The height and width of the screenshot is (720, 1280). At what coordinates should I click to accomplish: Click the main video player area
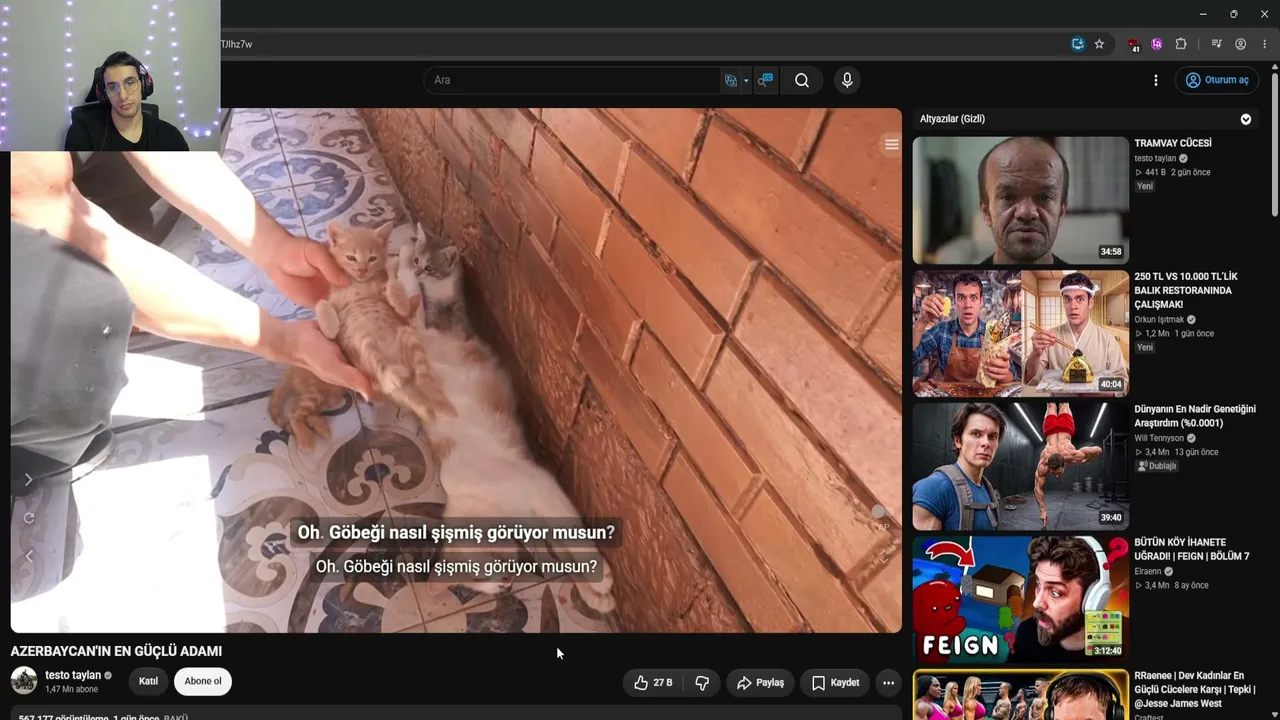(456, 370)
